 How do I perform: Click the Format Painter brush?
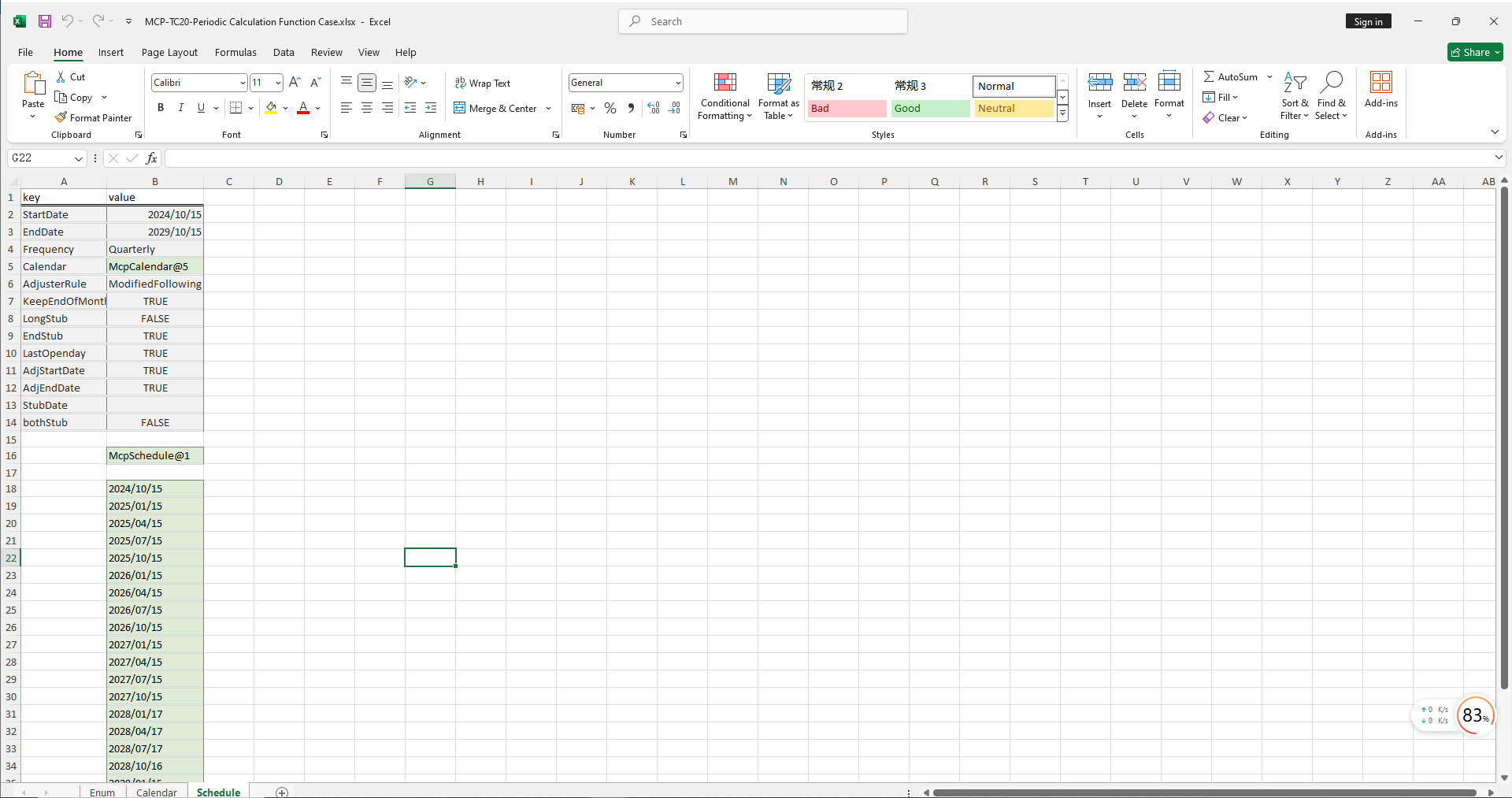61,117
